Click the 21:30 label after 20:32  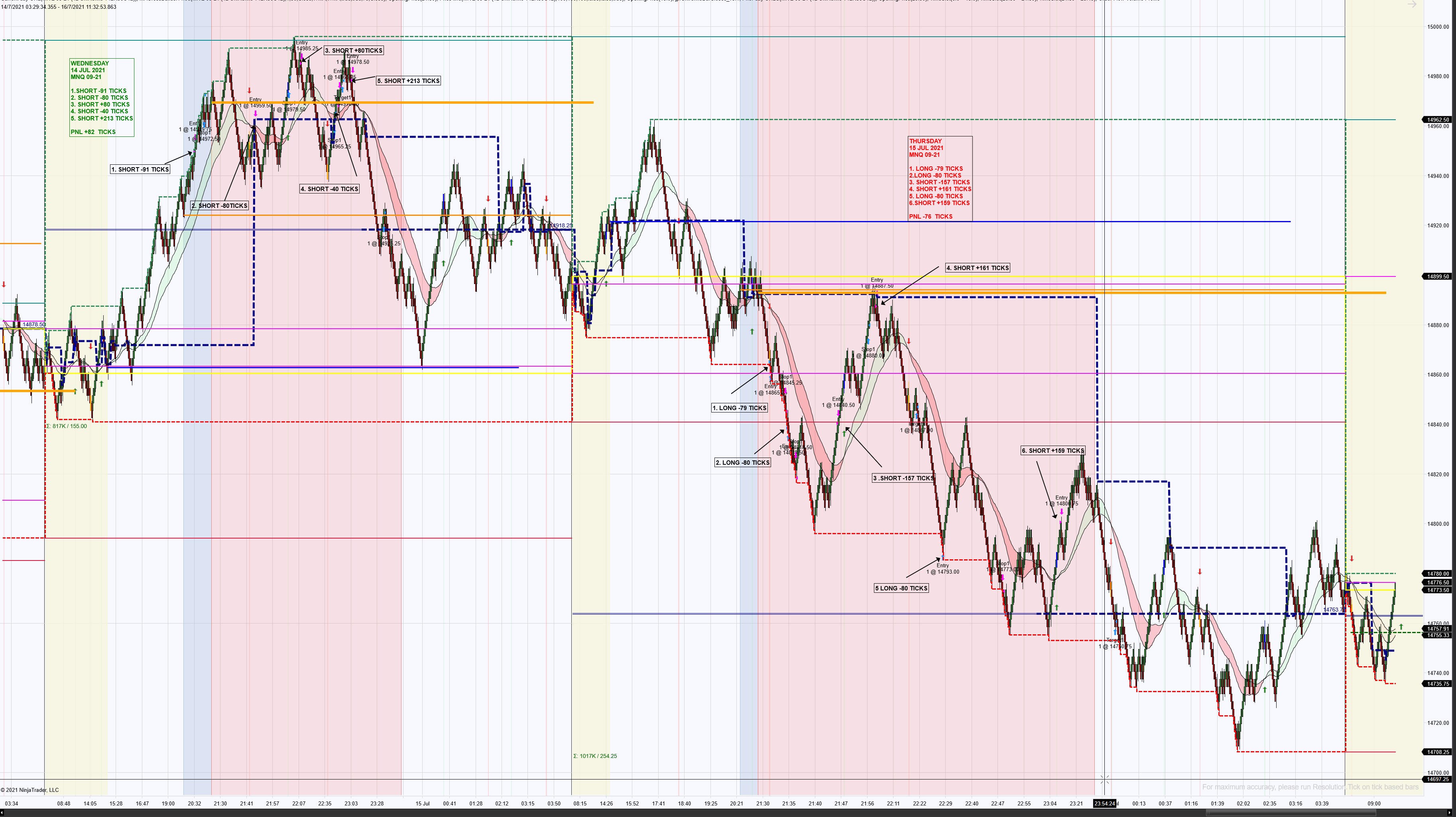click(220, 803)
